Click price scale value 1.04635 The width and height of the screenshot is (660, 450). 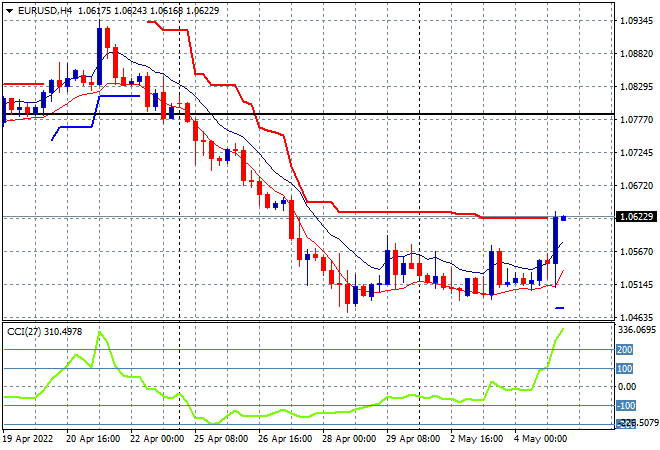pos(637,317)
